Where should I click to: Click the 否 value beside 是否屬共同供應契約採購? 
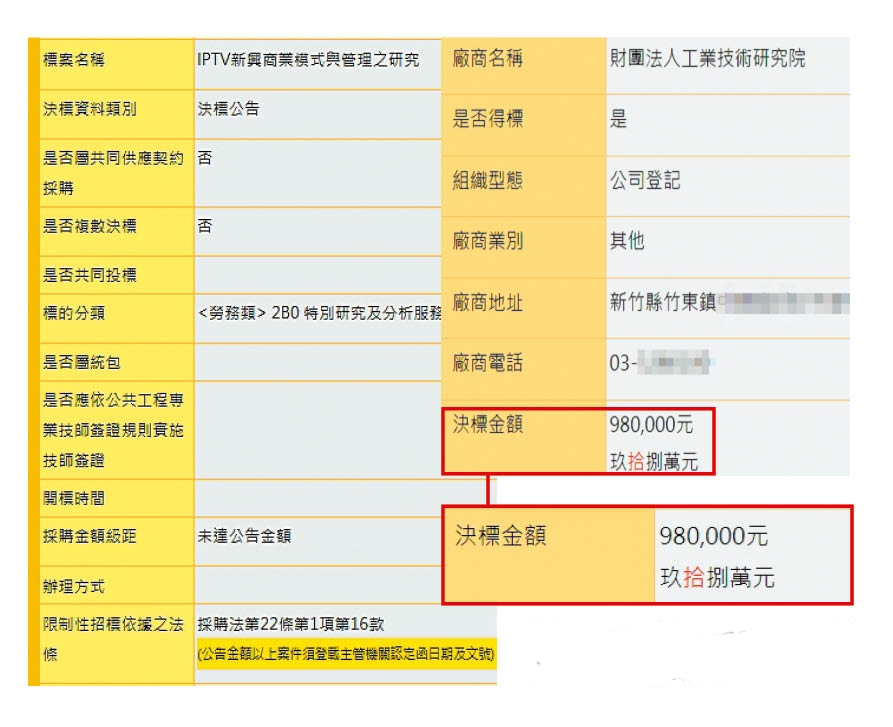click(205, 158)
